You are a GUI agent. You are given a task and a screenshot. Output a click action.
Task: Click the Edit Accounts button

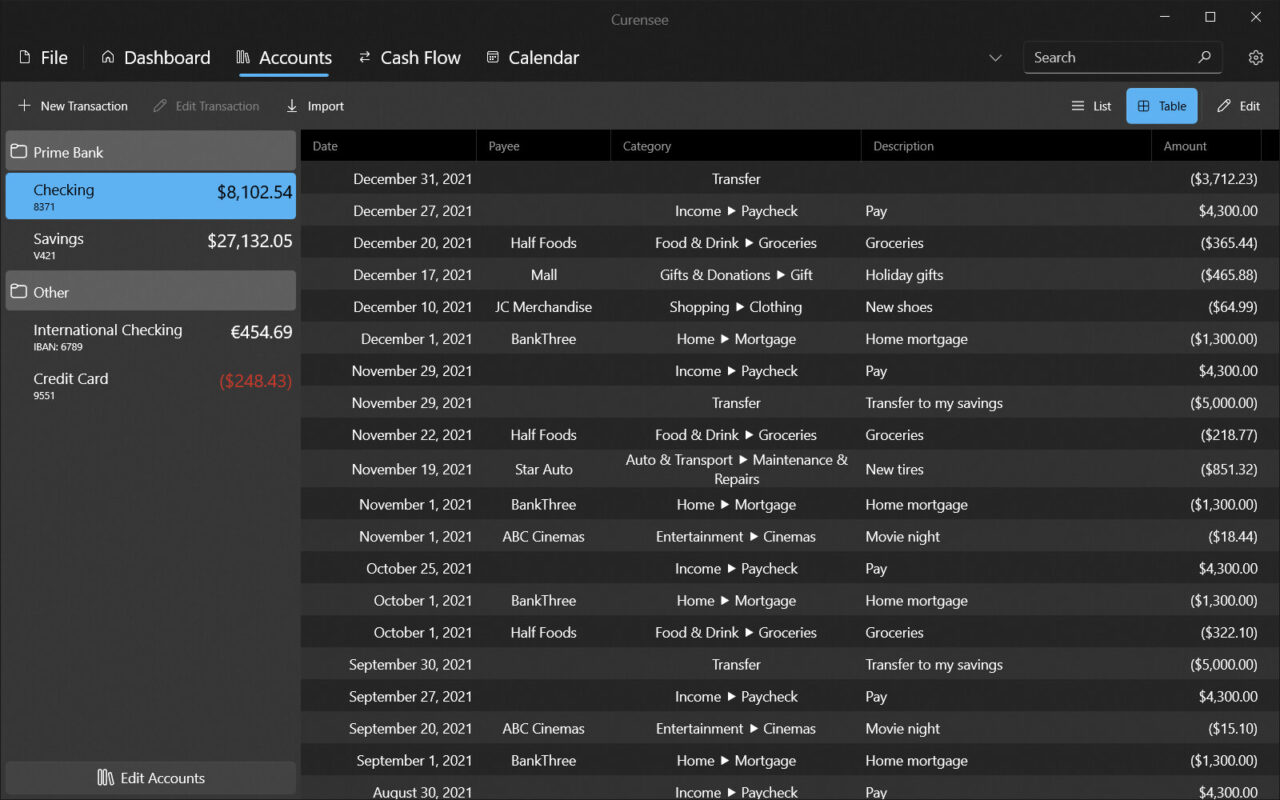pyautogui.click(x=151, y=778)
